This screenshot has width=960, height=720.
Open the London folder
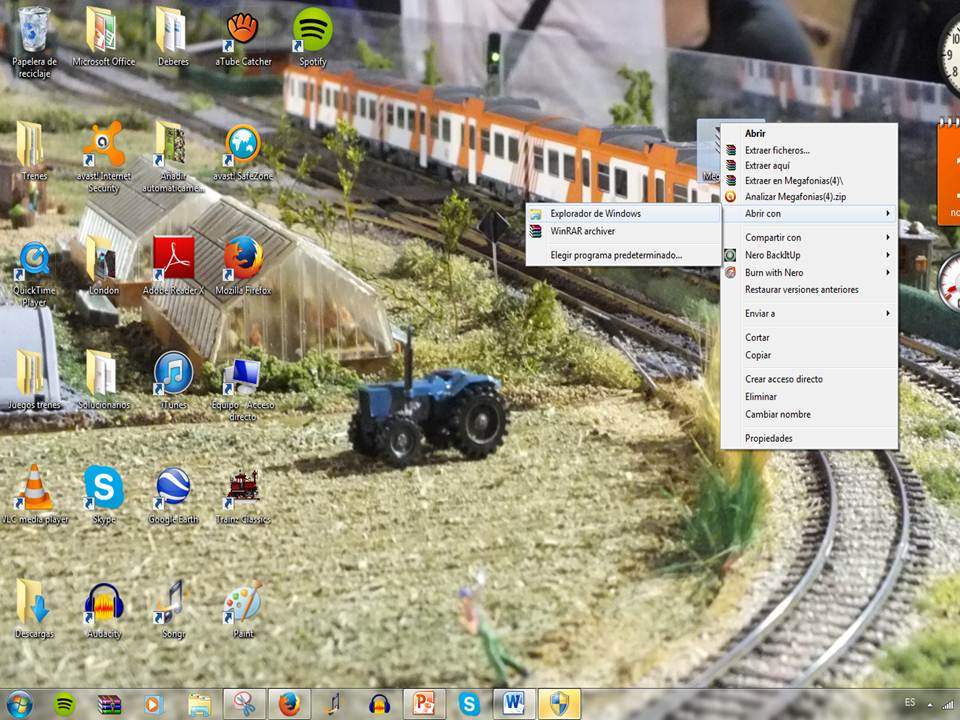coord(103,266)
